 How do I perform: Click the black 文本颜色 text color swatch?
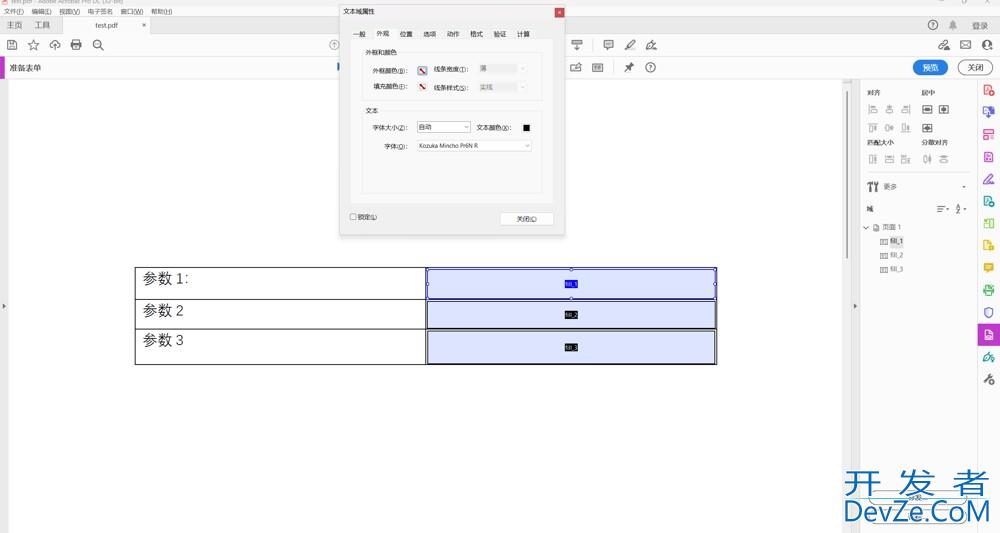[x=526, y=128]
